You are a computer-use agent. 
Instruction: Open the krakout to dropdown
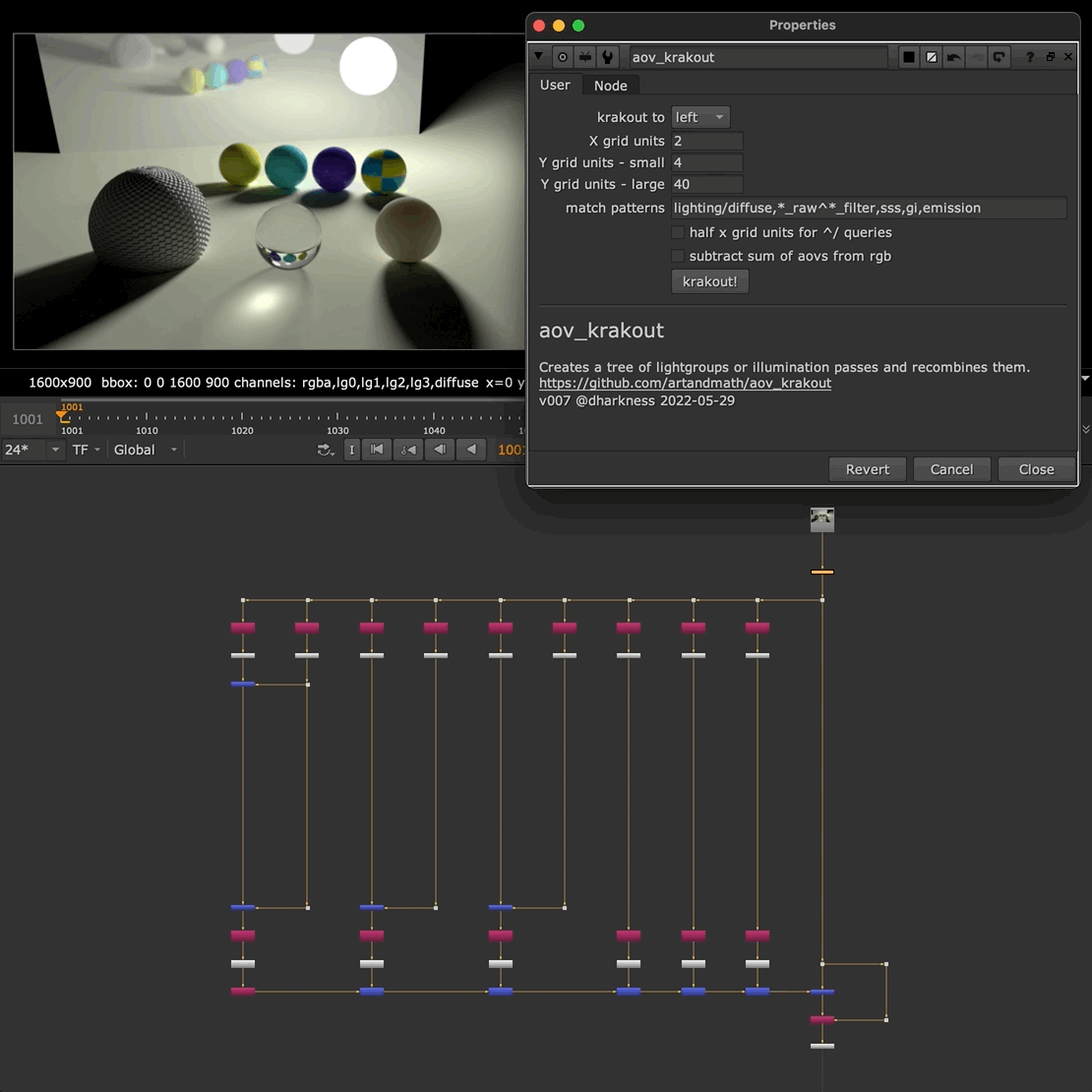[700, 117]
